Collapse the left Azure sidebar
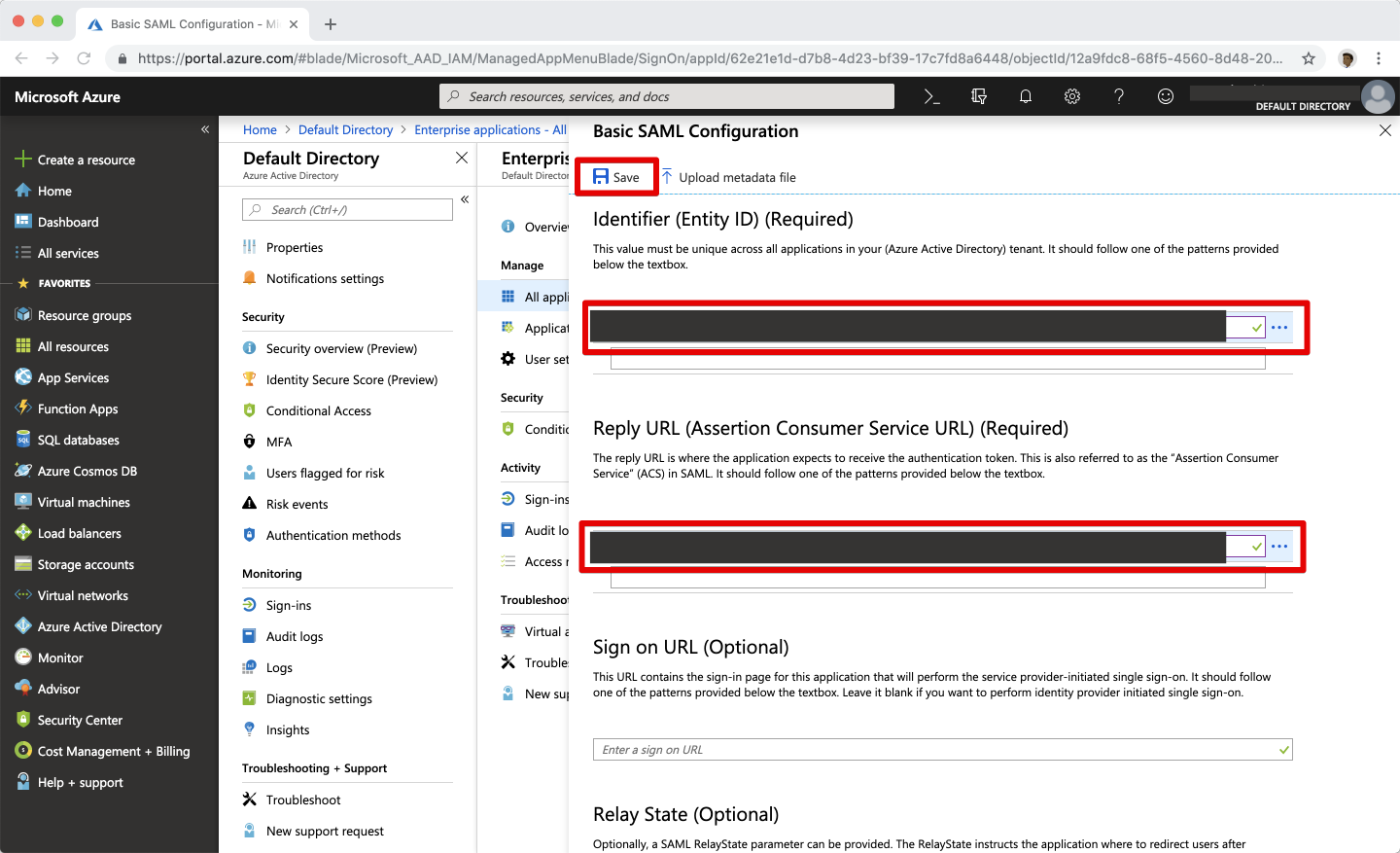This screenshot has width=1400, height=853. 205,129
